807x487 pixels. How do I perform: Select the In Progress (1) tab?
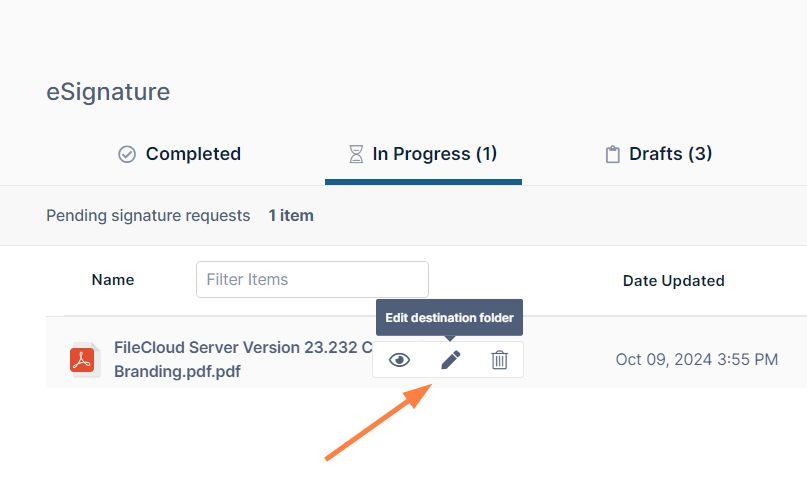click(434, 154)
